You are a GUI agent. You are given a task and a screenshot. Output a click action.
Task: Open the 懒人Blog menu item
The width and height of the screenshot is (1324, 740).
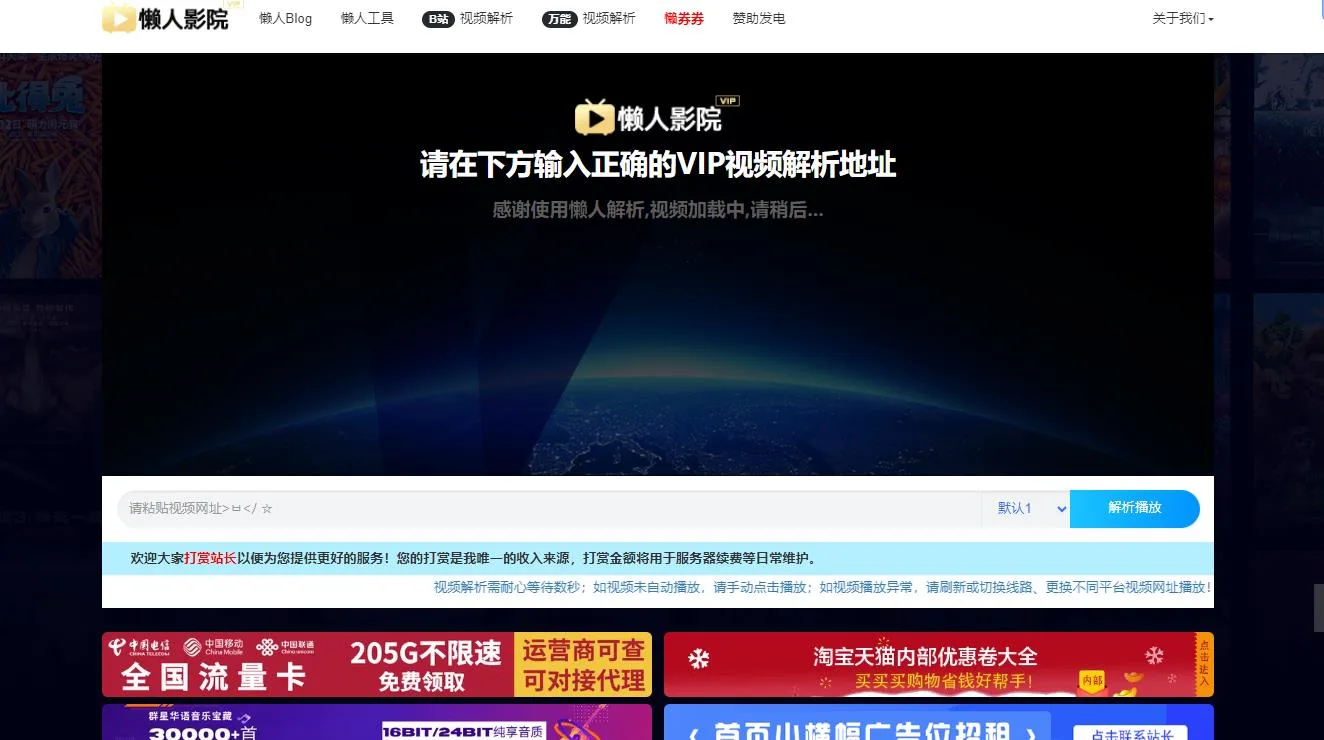click(x=285, y=19)
